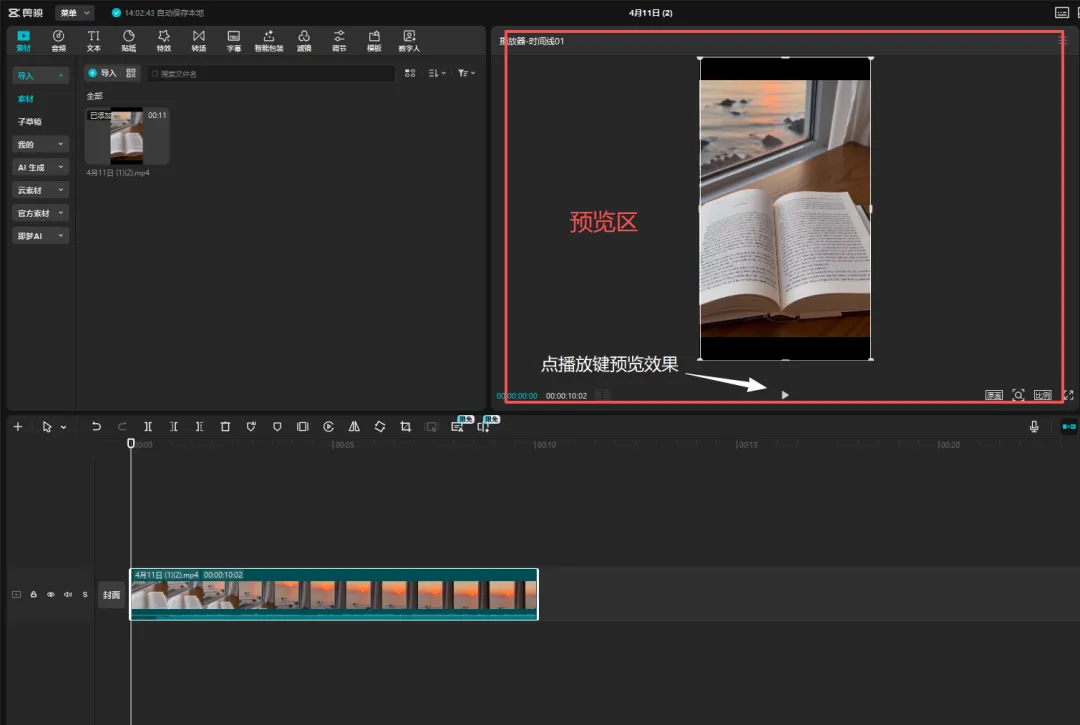Lock the main video track
Viewport: 1080px width, 725px height.
pyautogui.click(x=34, y=594)
